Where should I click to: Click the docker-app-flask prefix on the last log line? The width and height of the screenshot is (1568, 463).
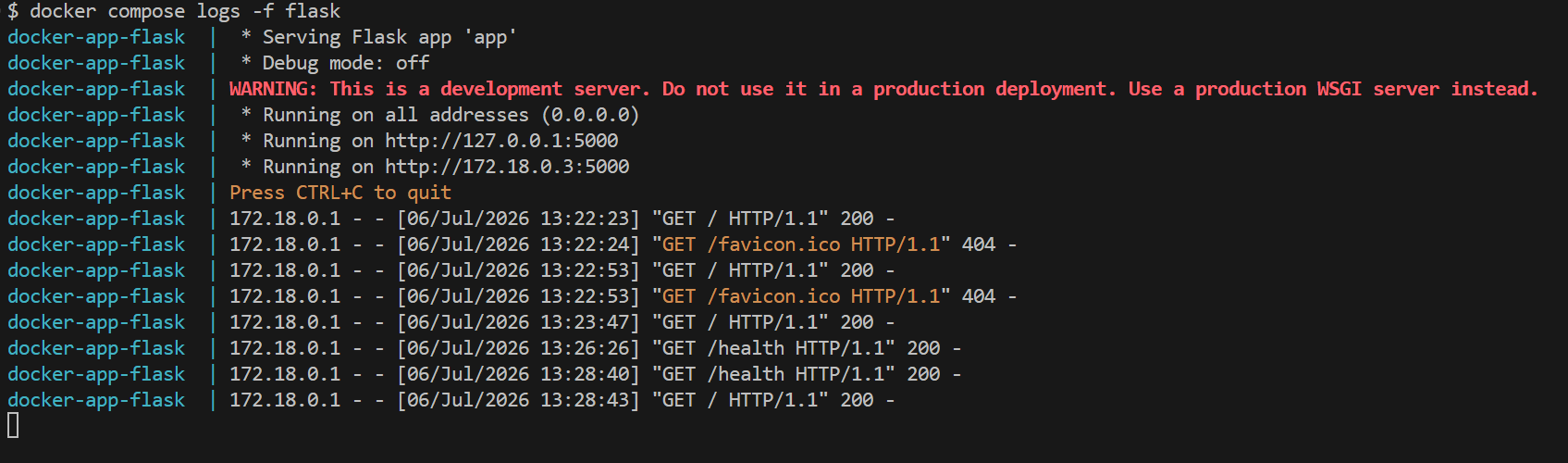click(x=96, y=400)
